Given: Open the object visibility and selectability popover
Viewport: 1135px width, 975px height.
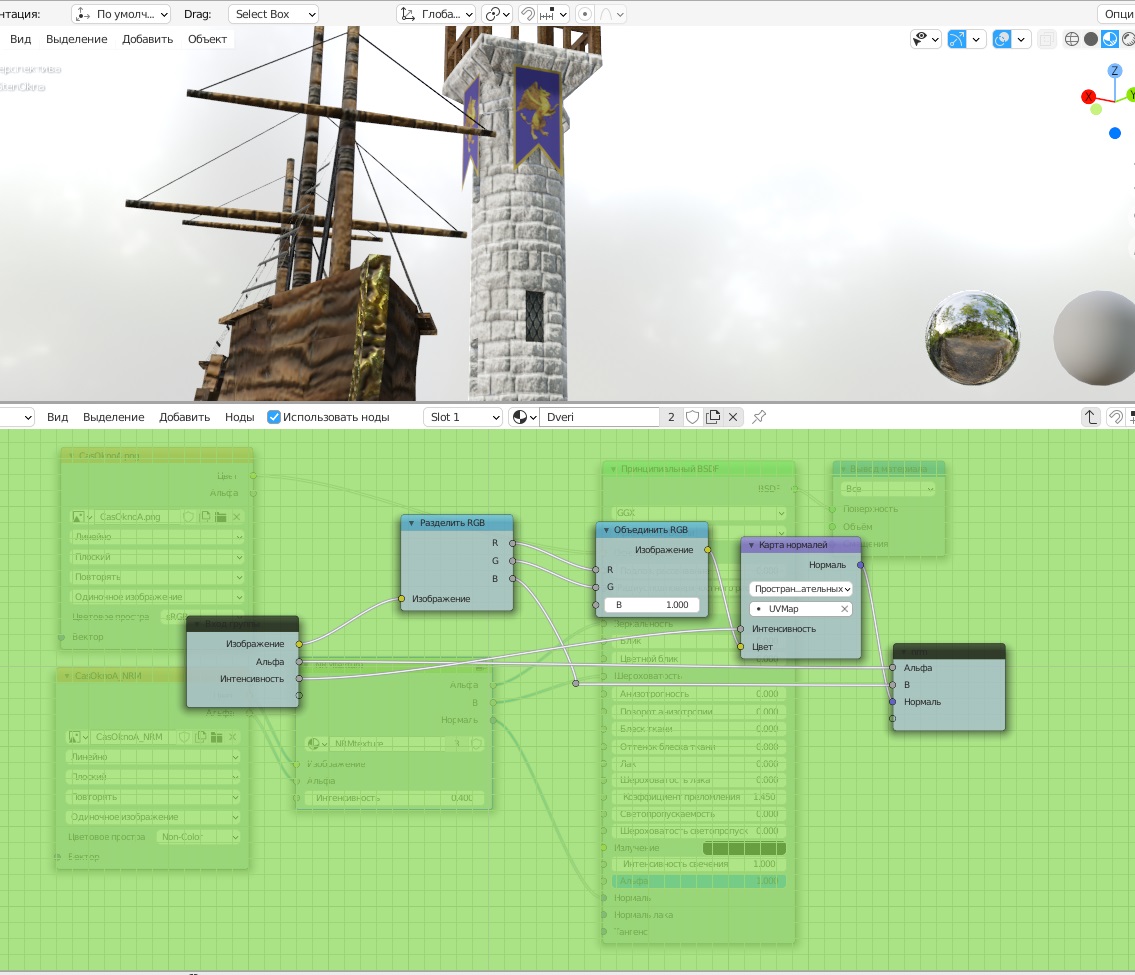Looking at the screenshot, I should coord(925,39).
